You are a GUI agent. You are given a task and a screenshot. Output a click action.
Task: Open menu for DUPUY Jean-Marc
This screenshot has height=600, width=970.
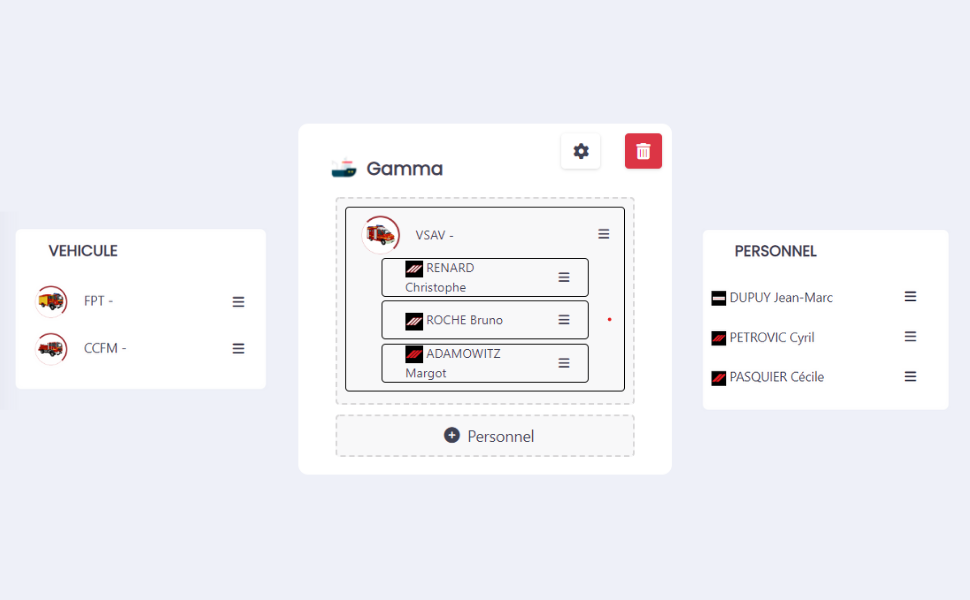(910, 297)
